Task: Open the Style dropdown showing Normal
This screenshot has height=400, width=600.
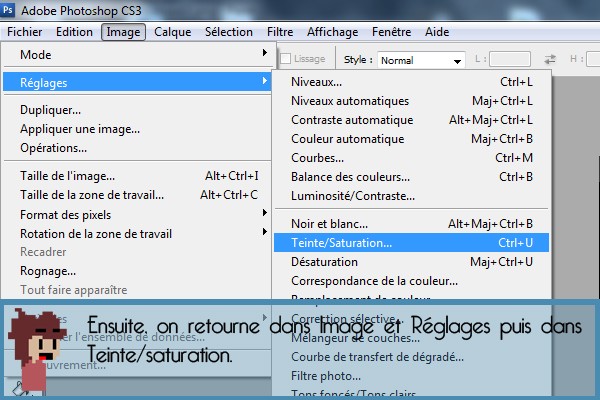Action: tap(421, 60)
